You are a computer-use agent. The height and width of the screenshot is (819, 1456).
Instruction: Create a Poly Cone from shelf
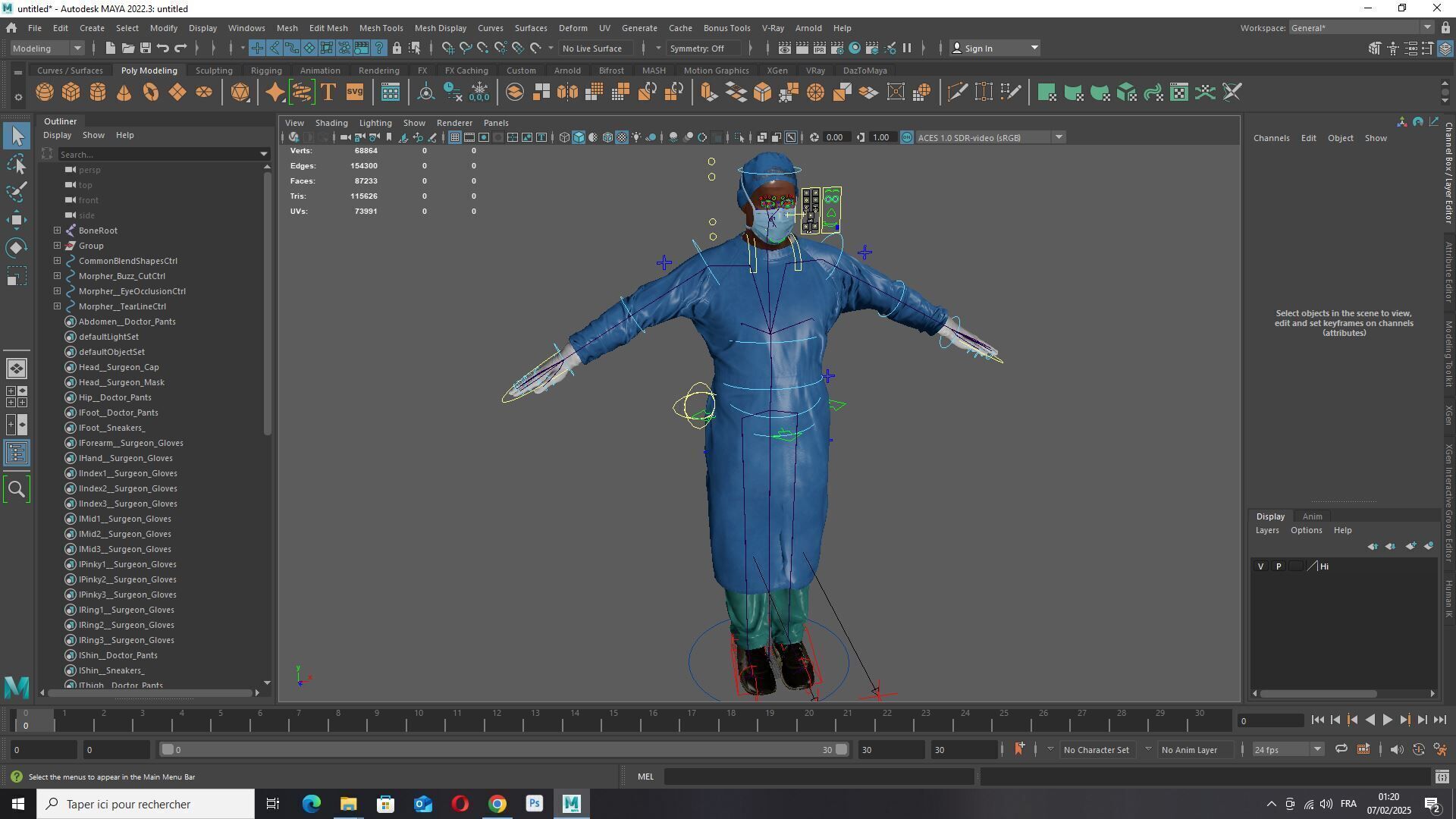[124, 93]
